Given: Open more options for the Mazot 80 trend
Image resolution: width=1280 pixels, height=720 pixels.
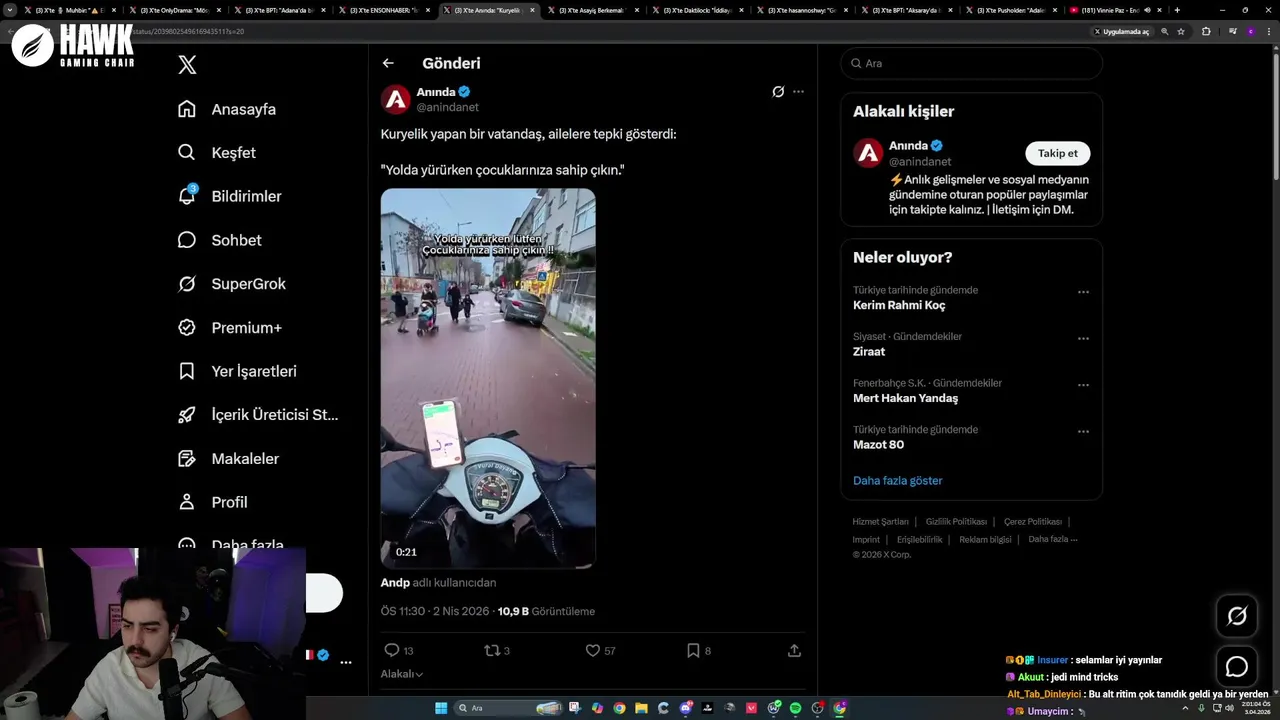Looking at the screenshot, I should pos(1083,432).
